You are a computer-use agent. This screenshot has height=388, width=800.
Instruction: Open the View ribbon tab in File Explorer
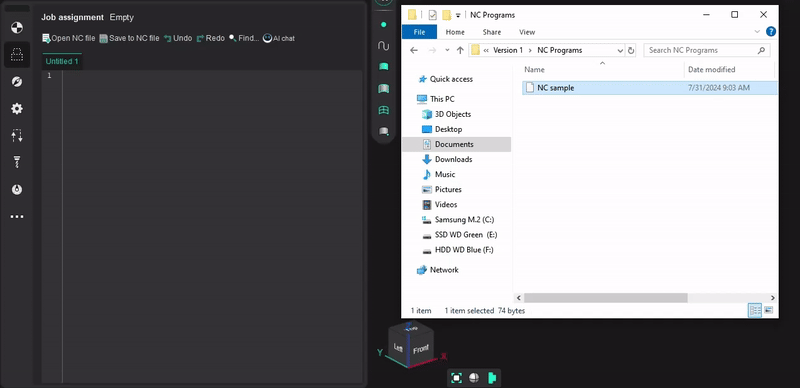coord(527,32)
